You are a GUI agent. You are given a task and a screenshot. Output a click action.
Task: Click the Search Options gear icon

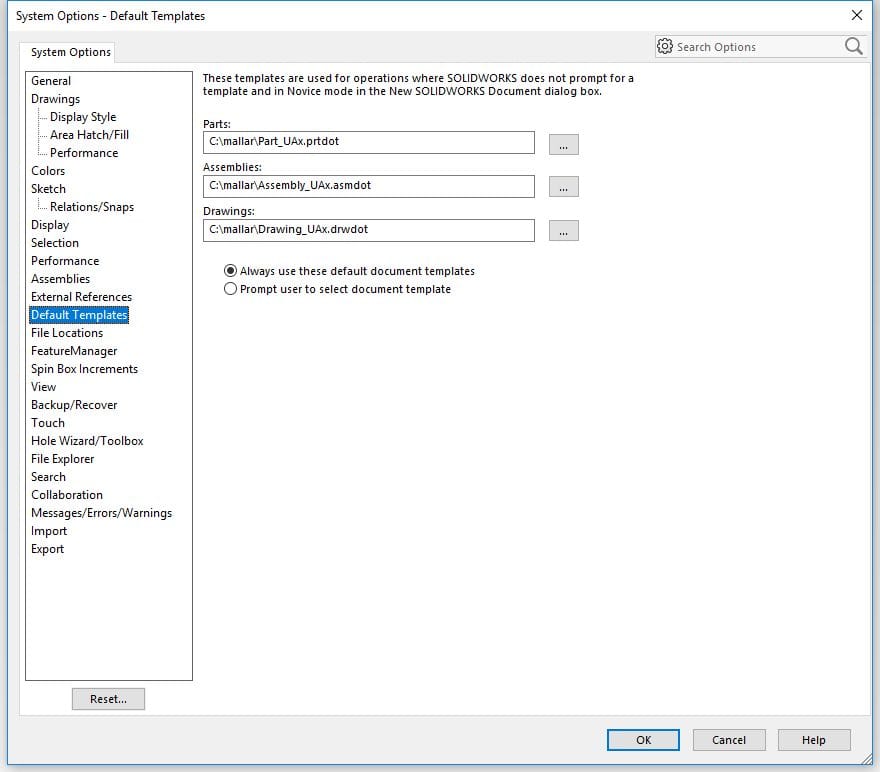pos(665,46)
